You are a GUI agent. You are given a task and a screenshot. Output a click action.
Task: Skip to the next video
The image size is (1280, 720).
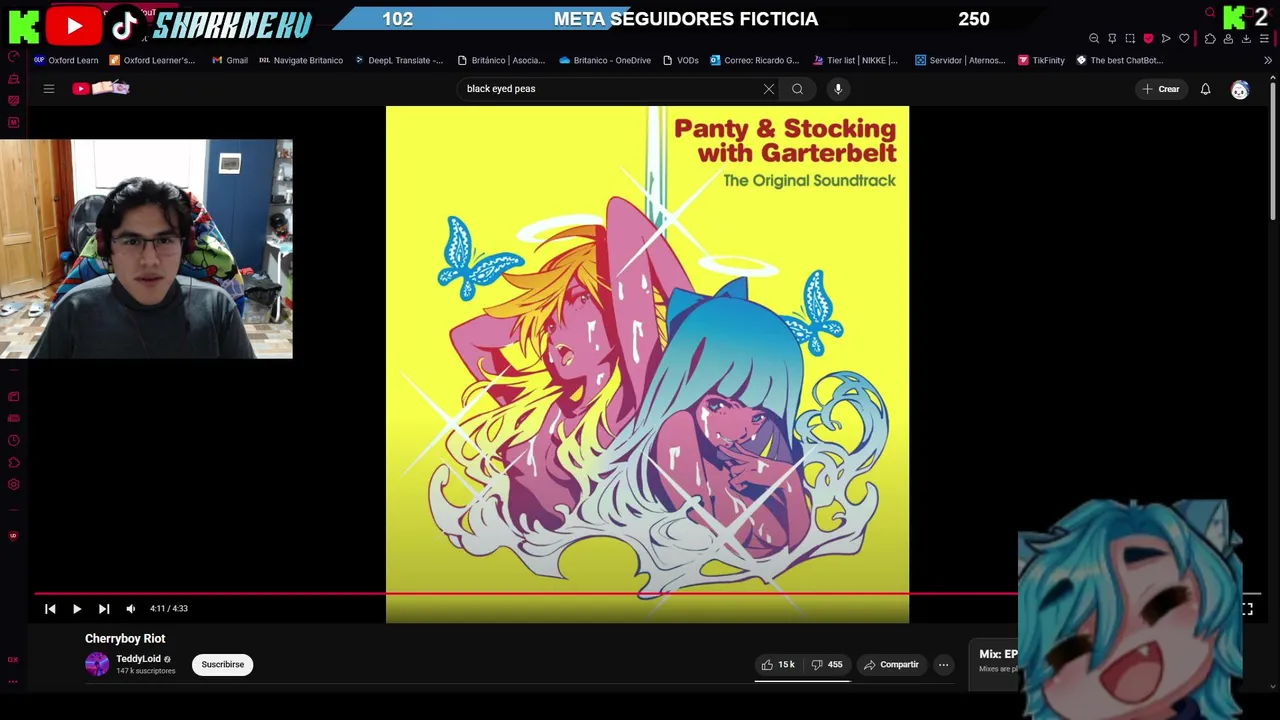click(104, 608)
